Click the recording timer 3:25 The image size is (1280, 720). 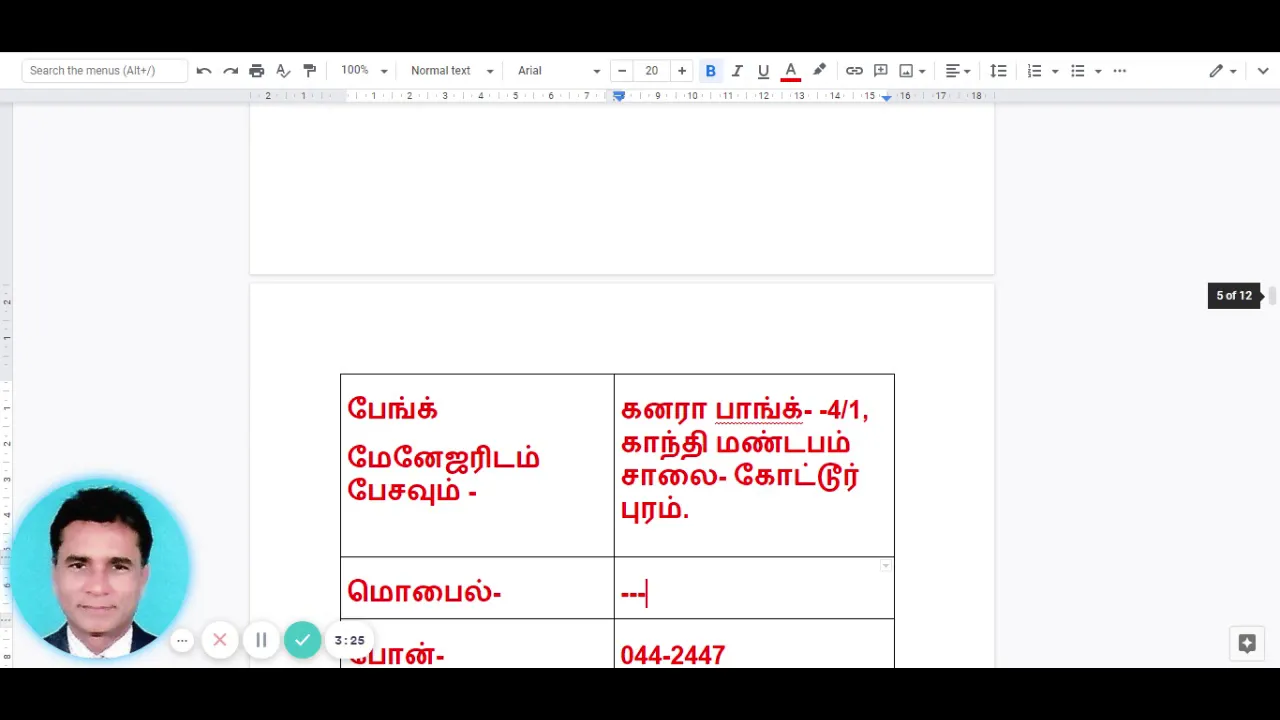coord(349,640)
